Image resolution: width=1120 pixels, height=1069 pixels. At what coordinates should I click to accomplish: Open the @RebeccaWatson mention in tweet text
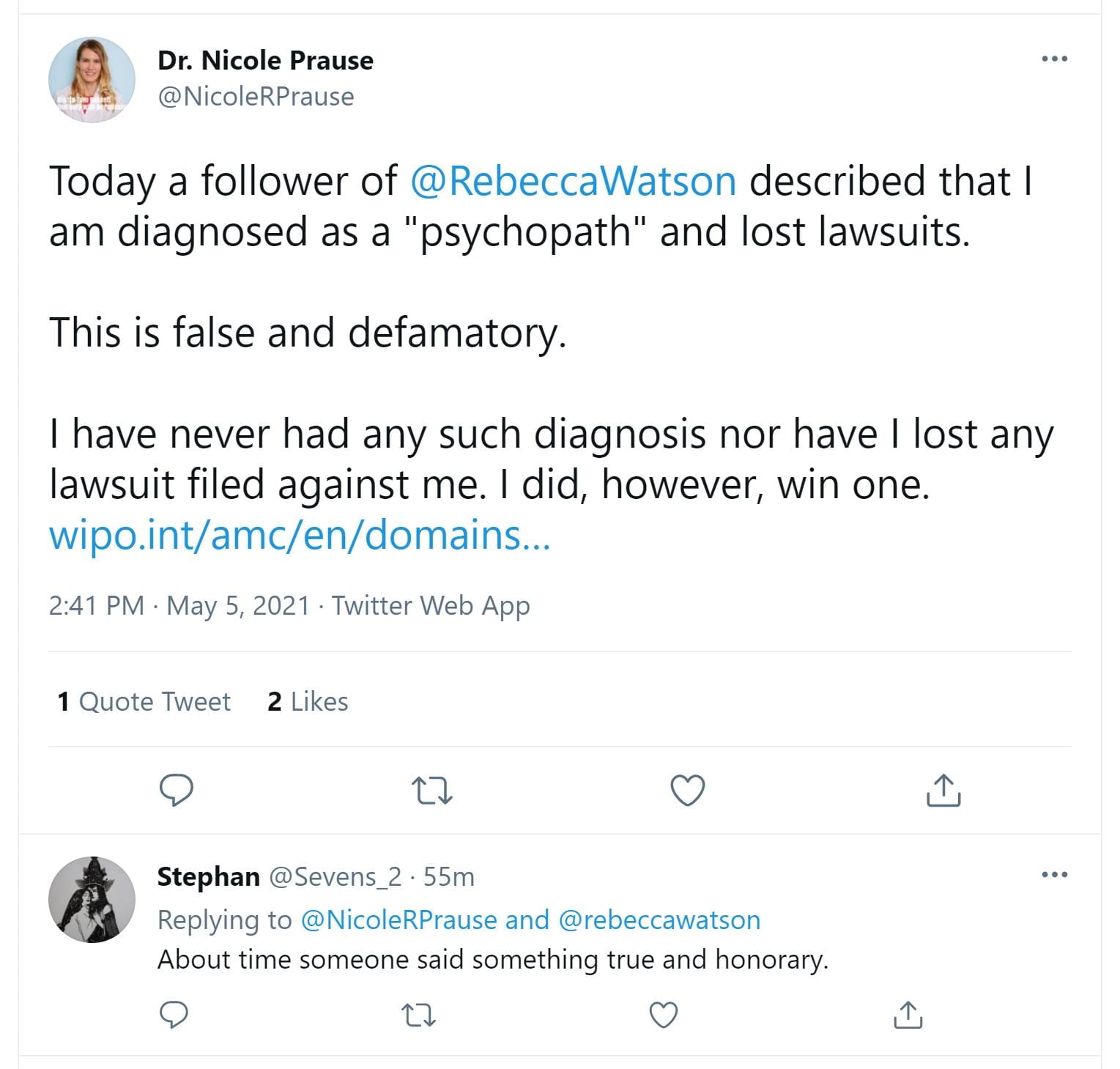[573, 181]
